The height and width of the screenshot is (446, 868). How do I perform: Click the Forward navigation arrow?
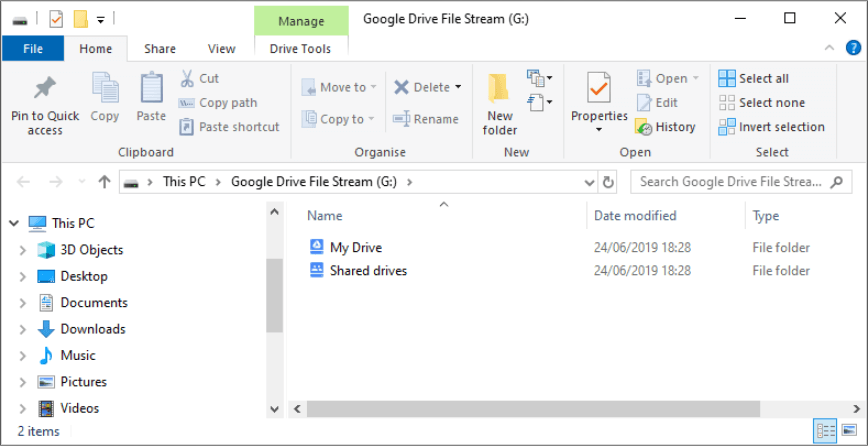55,181
